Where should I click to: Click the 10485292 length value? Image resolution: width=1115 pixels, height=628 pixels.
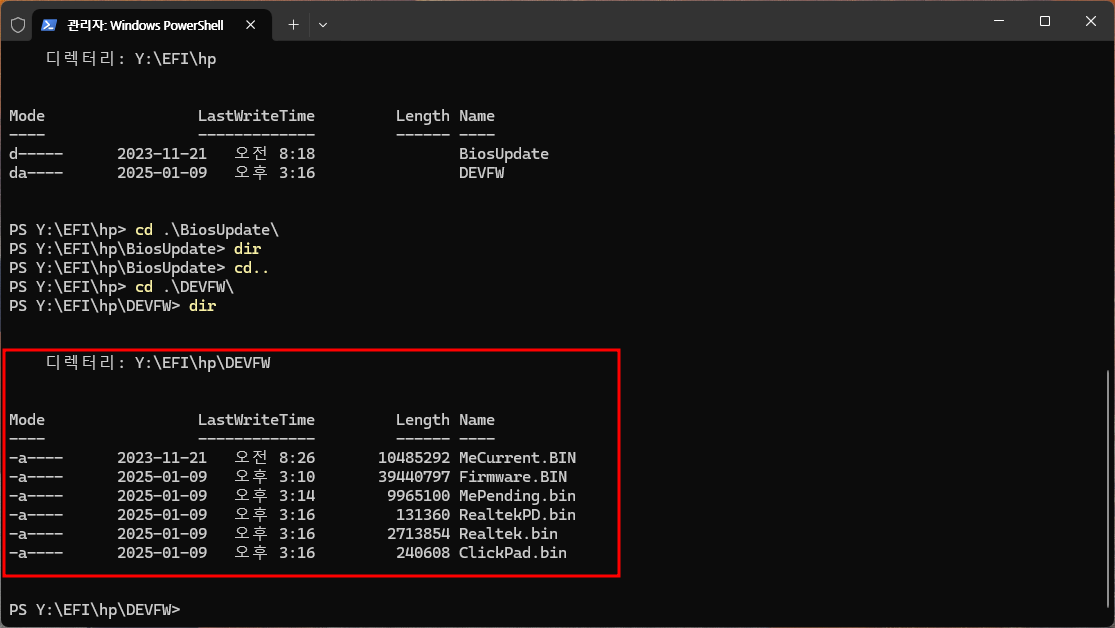(x=414, y=458)
